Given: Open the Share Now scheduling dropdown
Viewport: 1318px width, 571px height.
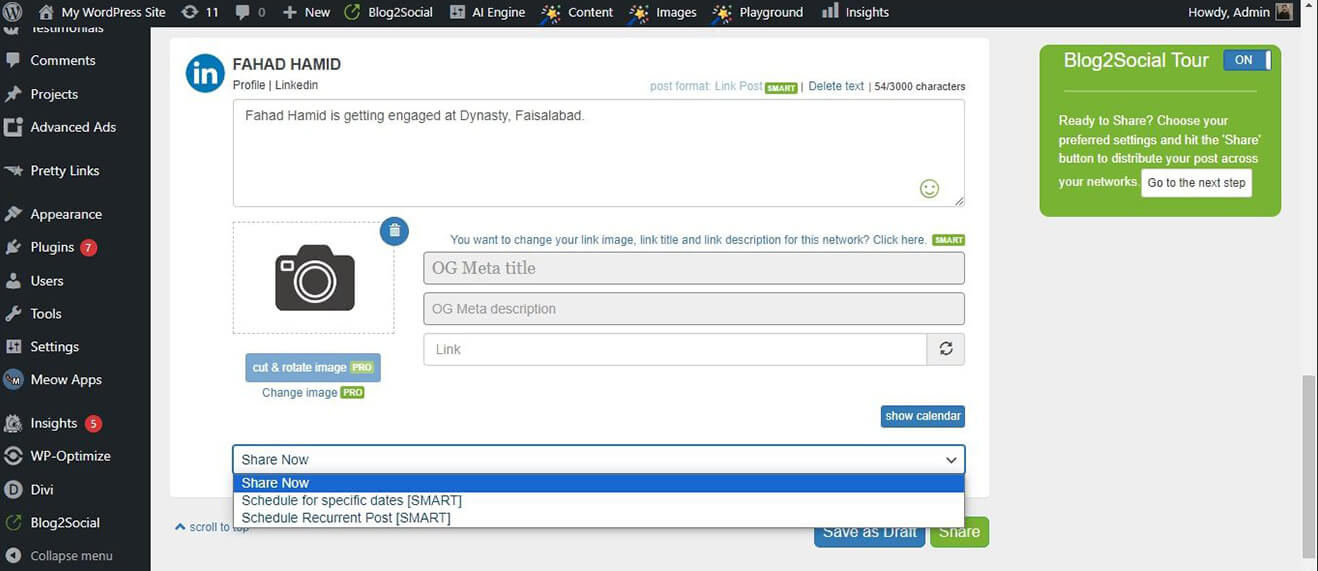Looking at the screenshot, I should 598,459.
